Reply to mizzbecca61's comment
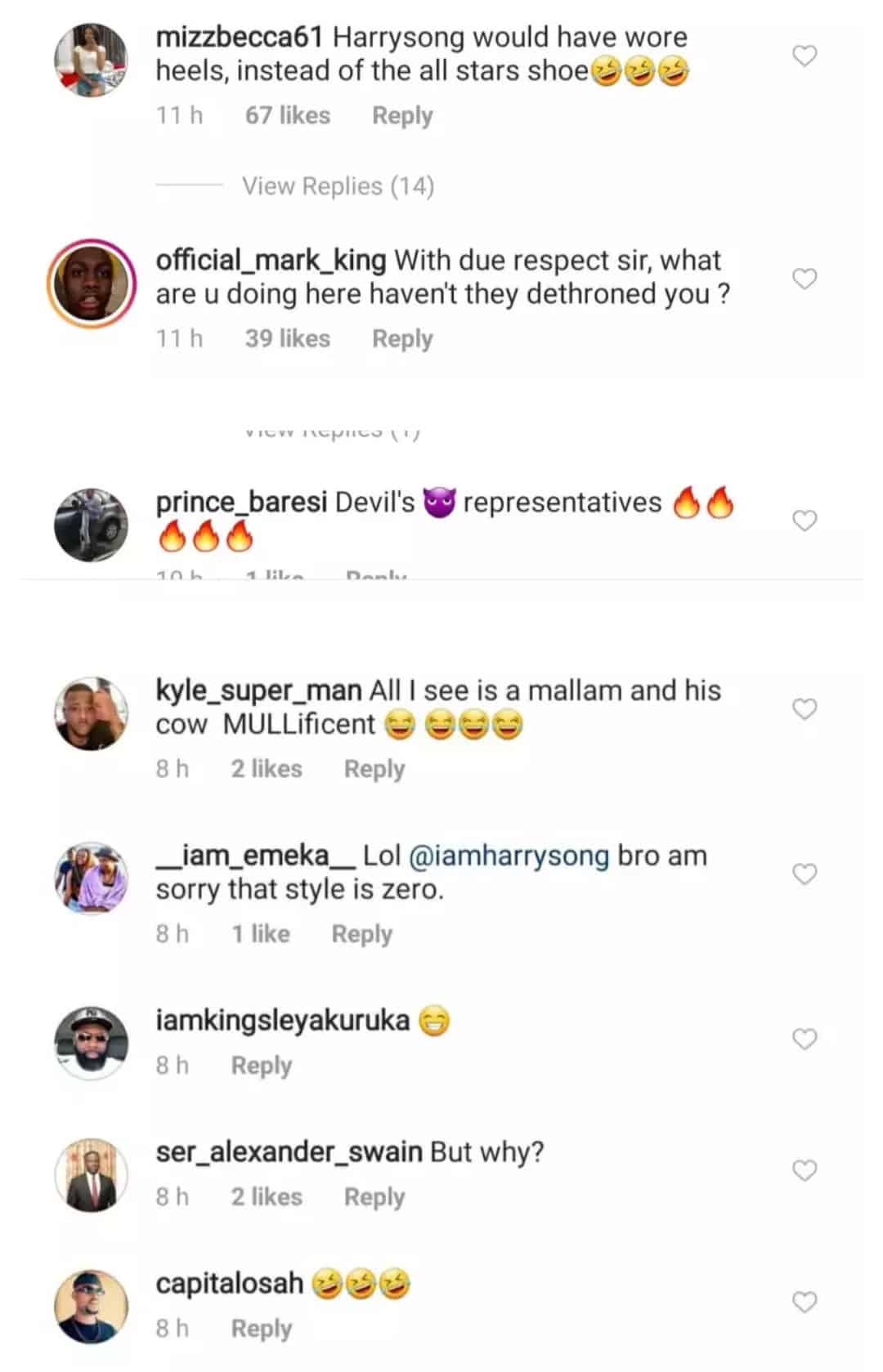This screenshot has height=1372, width=883. (x=402, y=115)
